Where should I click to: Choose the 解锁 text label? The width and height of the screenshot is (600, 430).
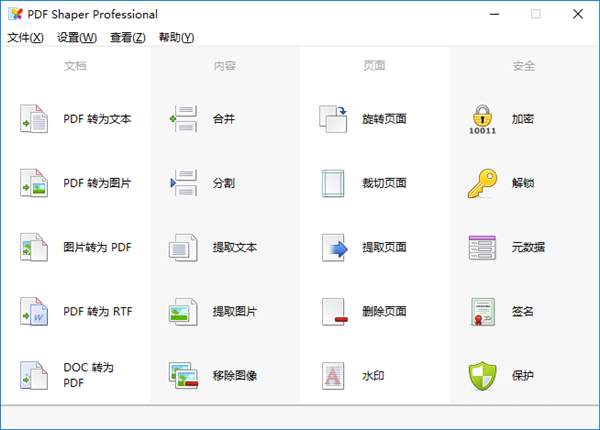[523, 183]
